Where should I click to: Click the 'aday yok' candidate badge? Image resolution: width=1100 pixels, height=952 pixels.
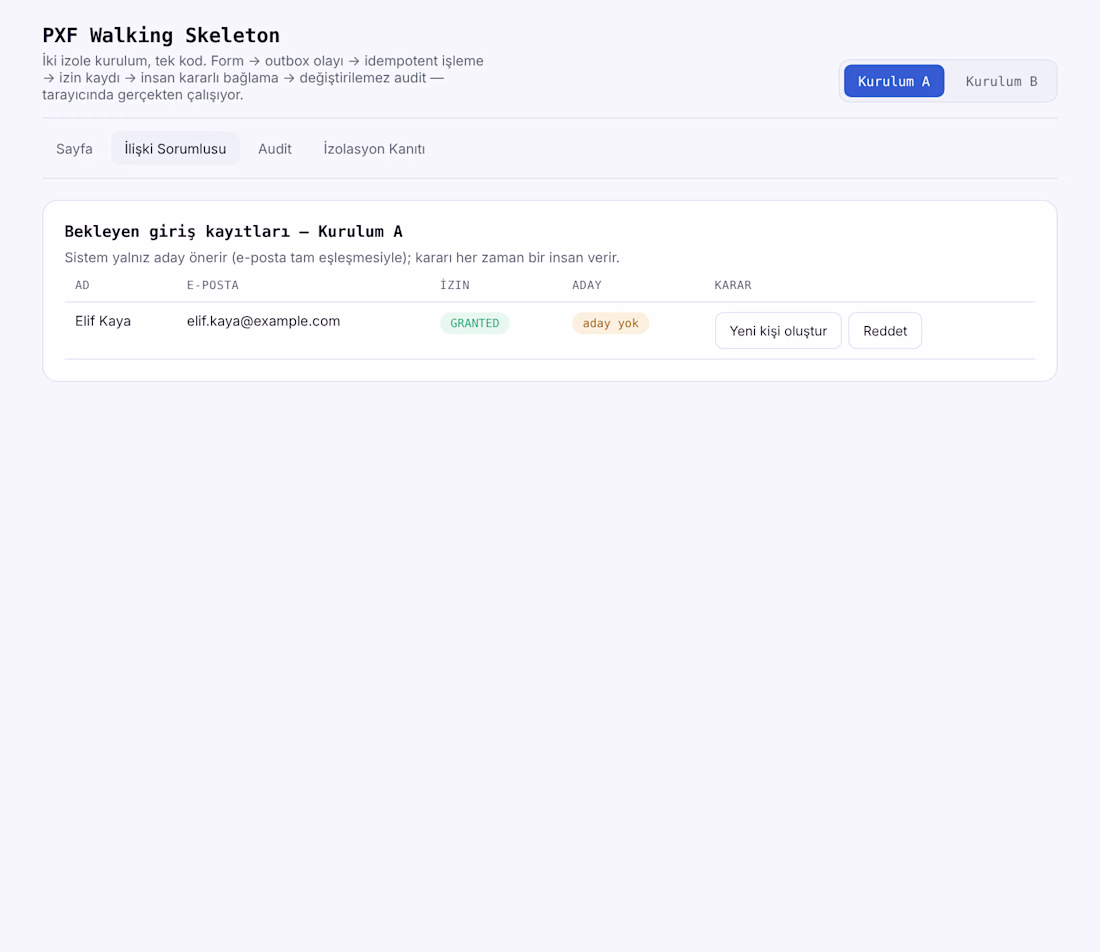pos(610,323)
